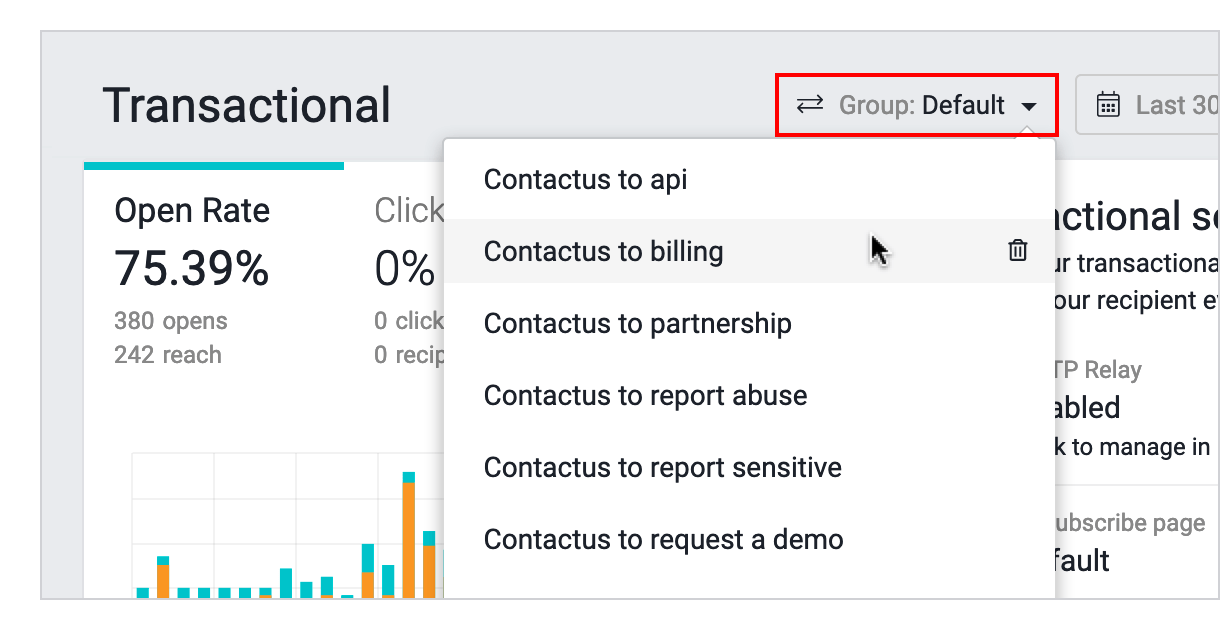Switch to the Open Rate tab
Screen dimensions: 1220x630
click(192, 211)
